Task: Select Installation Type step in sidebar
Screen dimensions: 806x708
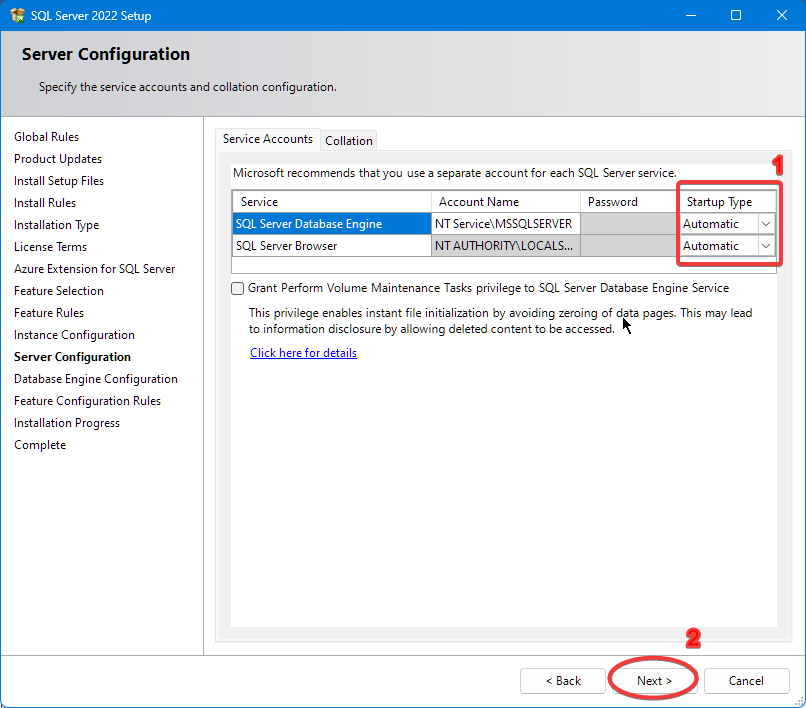Action: pyautogui.click(x=56, y=225)
